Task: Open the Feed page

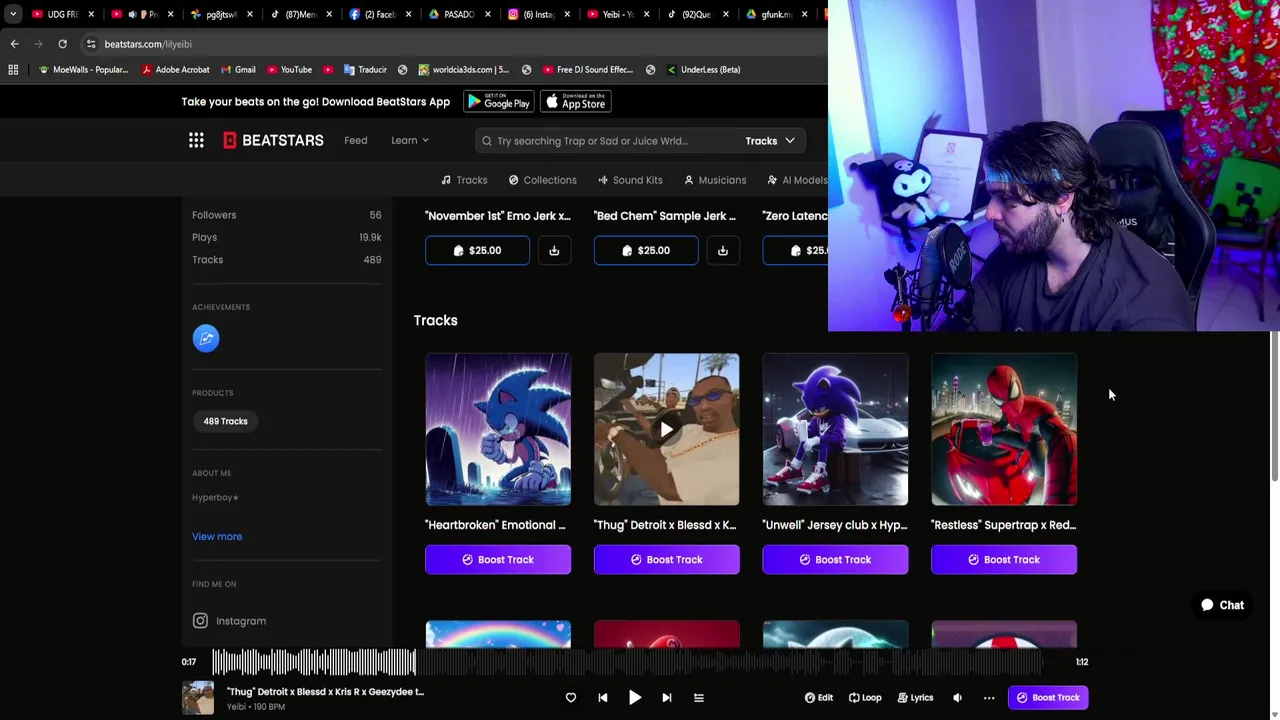Action: pos(356,140)
